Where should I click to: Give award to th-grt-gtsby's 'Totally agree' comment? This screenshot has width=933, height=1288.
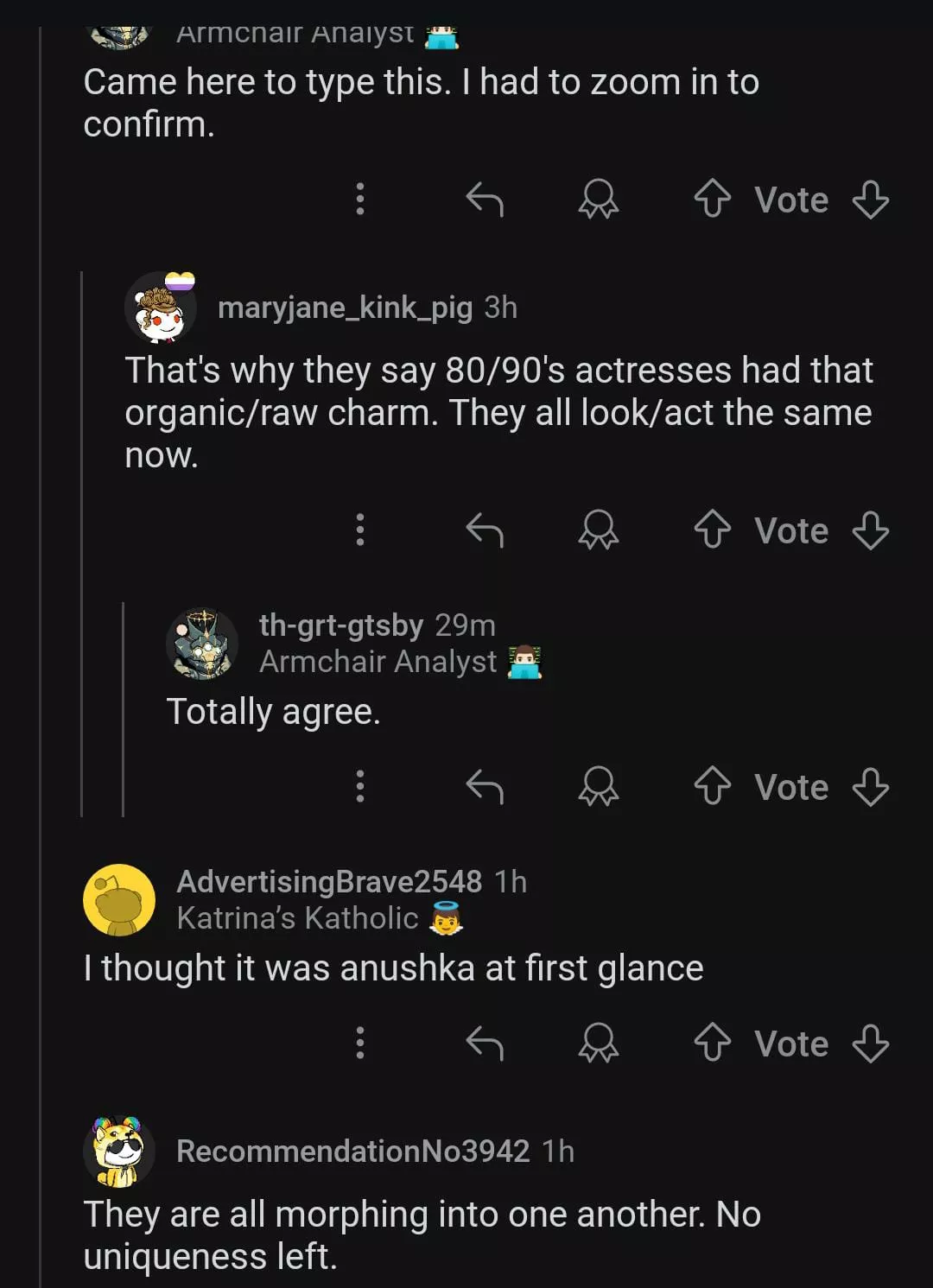[598, 786]
